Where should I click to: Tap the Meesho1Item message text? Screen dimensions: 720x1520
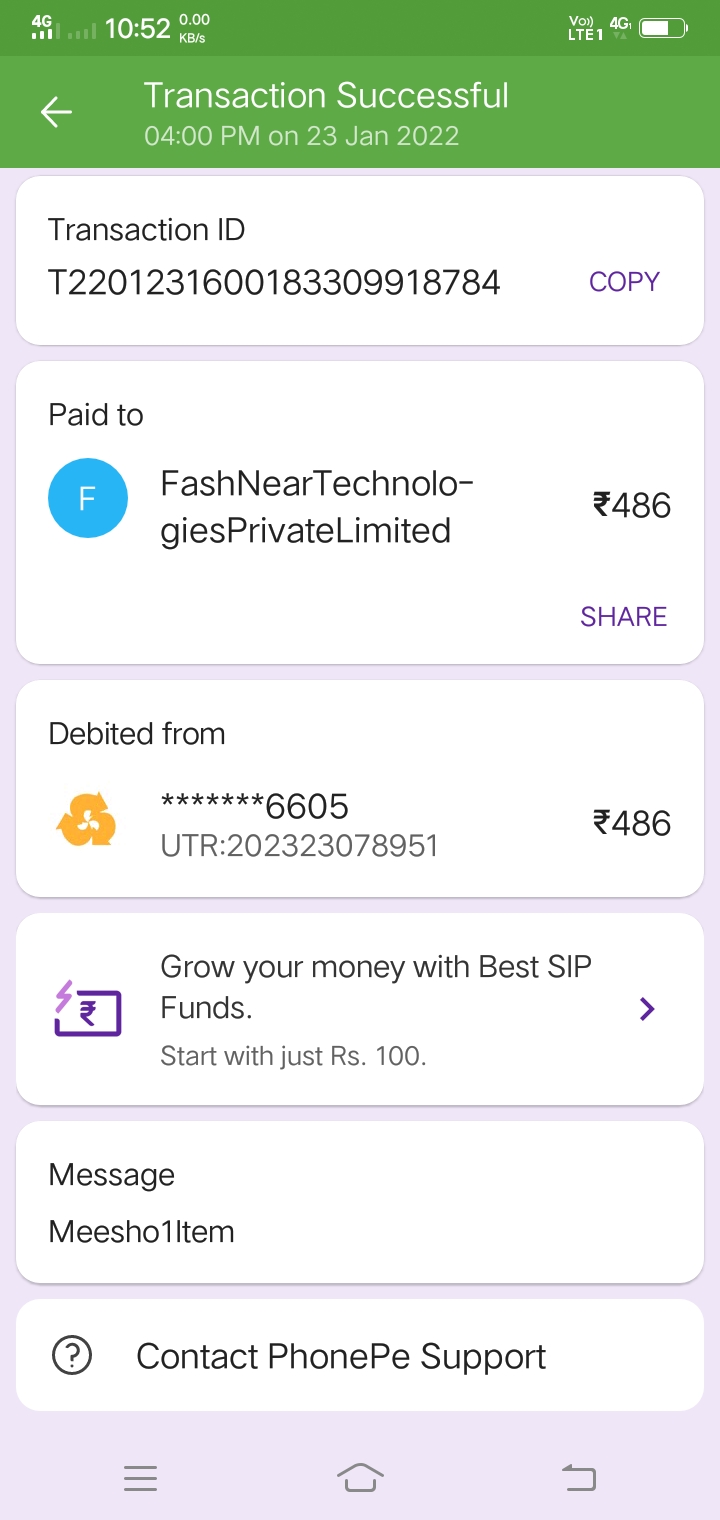pos(141,1231)
